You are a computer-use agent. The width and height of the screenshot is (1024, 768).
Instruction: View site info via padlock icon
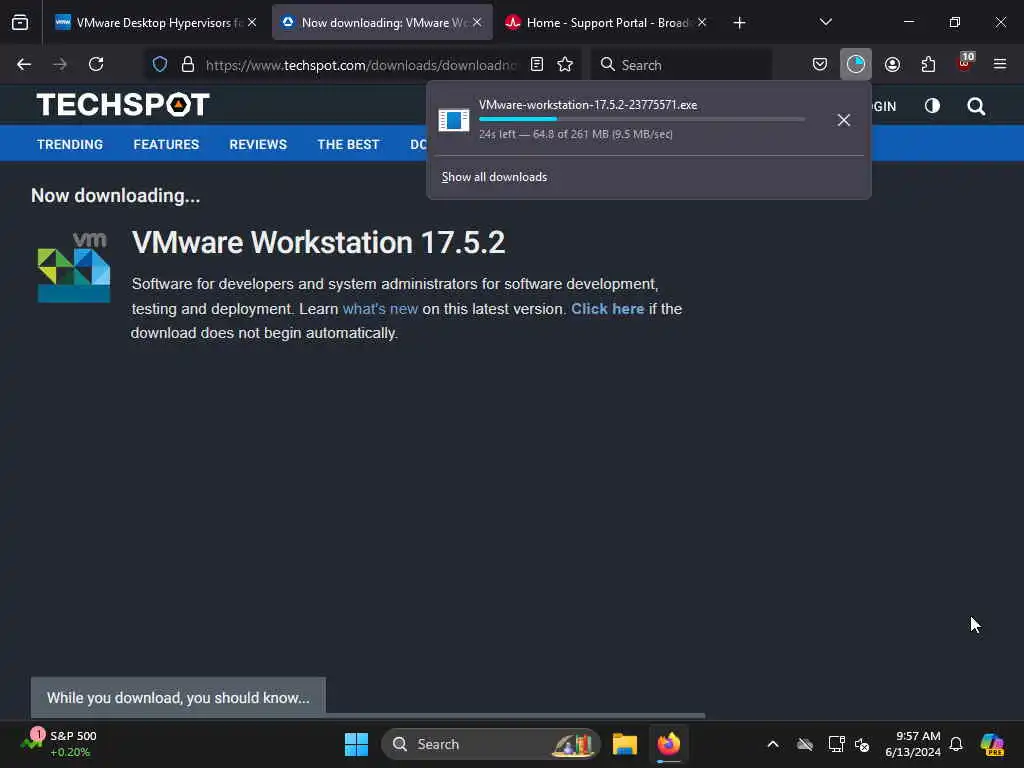point(188,64)
